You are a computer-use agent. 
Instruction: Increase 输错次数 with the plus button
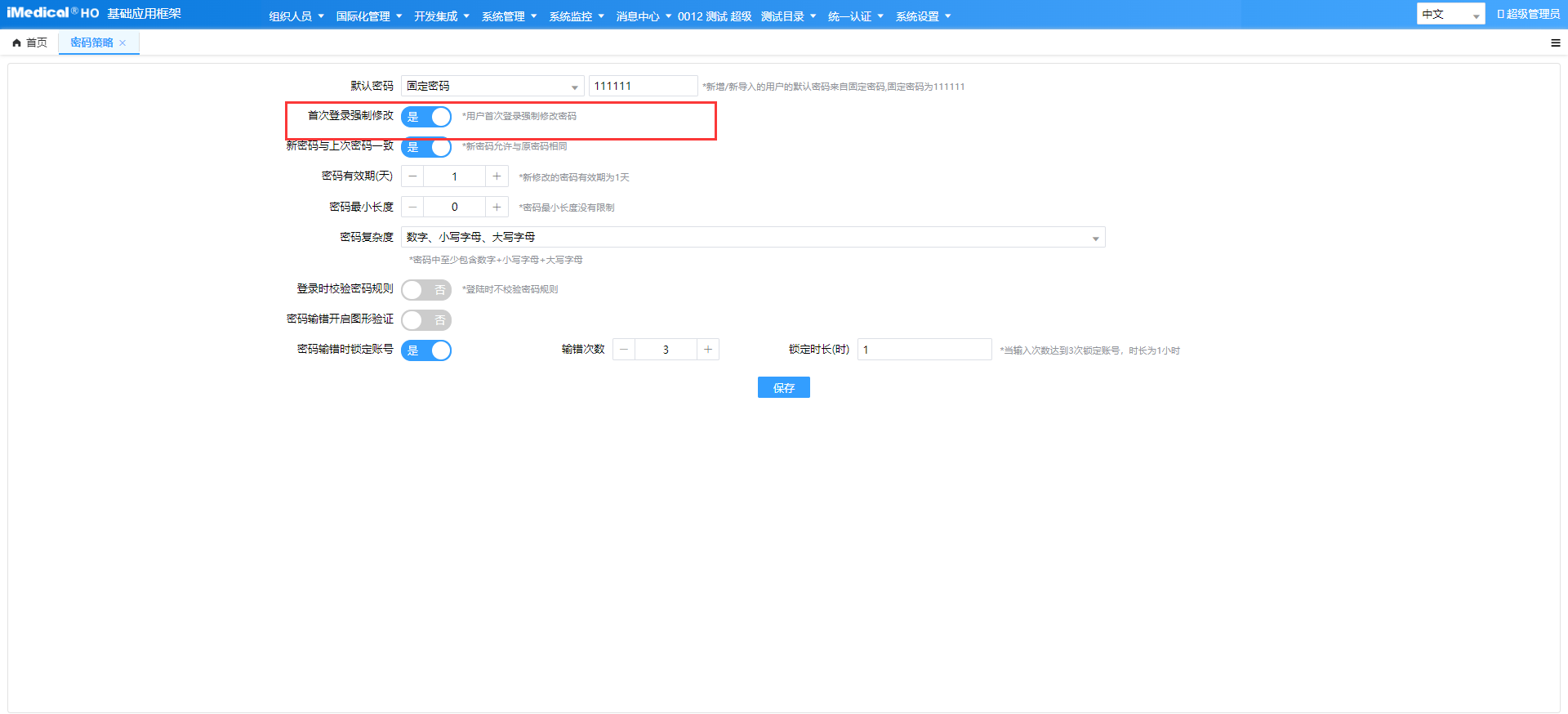point(708,350)
